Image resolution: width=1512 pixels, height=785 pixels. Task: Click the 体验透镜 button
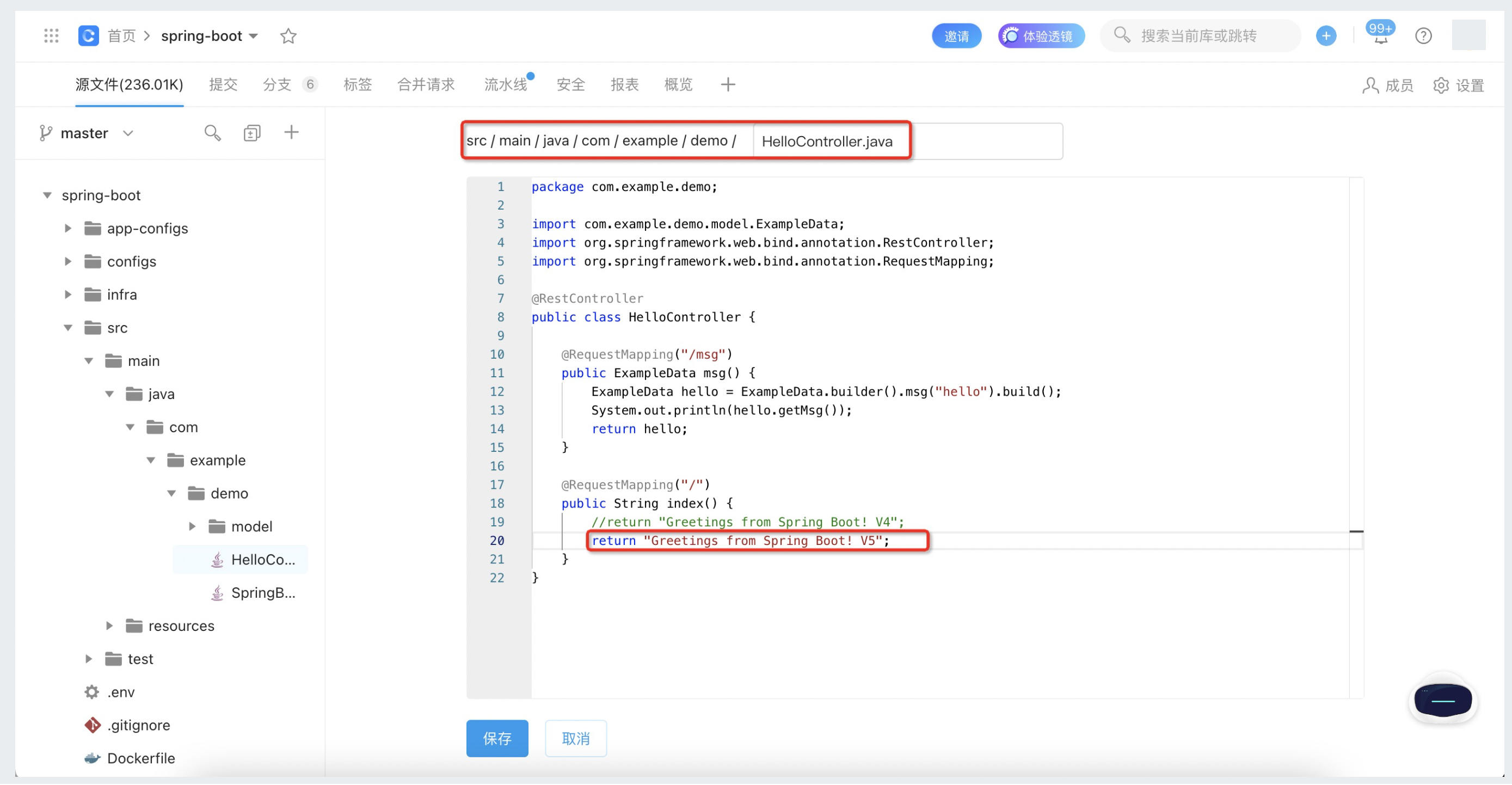[1041, 36]
